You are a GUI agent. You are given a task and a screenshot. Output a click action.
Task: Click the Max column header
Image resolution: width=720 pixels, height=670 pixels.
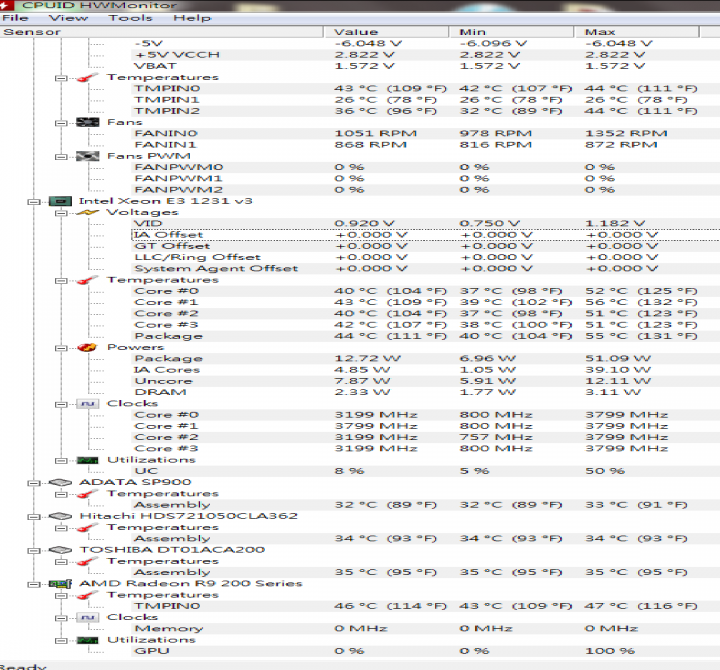(x=636, y=32)
